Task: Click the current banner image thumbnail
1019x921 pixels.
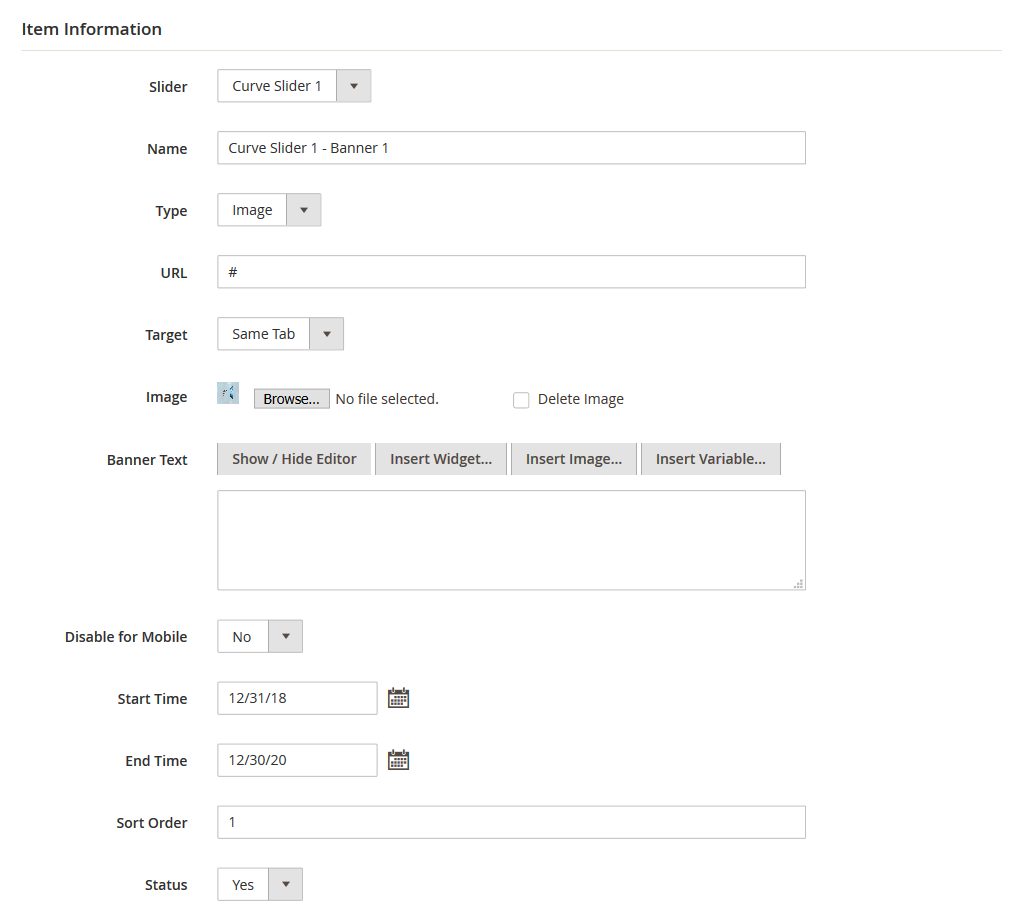Action: 228,393
